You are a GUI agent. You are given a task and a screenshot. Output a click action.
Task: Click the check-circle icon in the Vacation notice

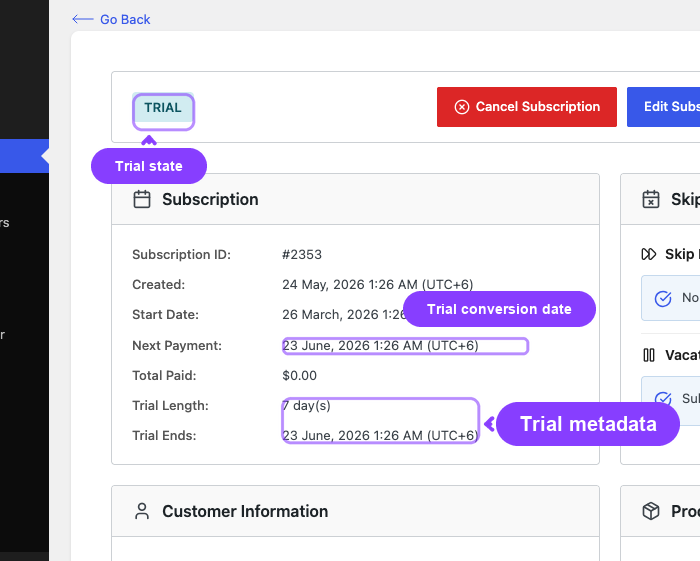coord(663,398)
